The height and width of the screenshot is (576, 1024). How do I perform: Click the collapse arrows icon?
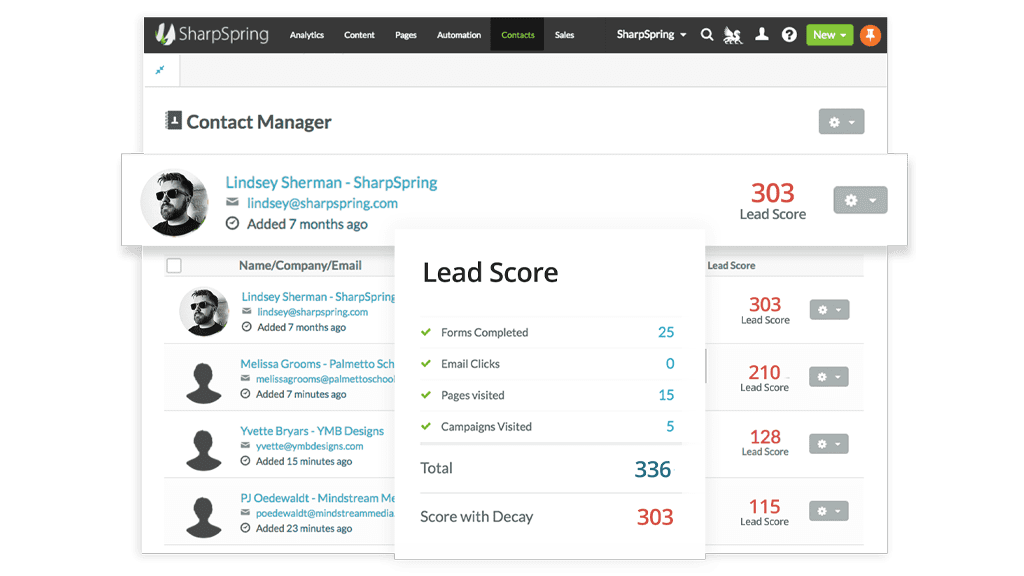click(x=160, y=70)
